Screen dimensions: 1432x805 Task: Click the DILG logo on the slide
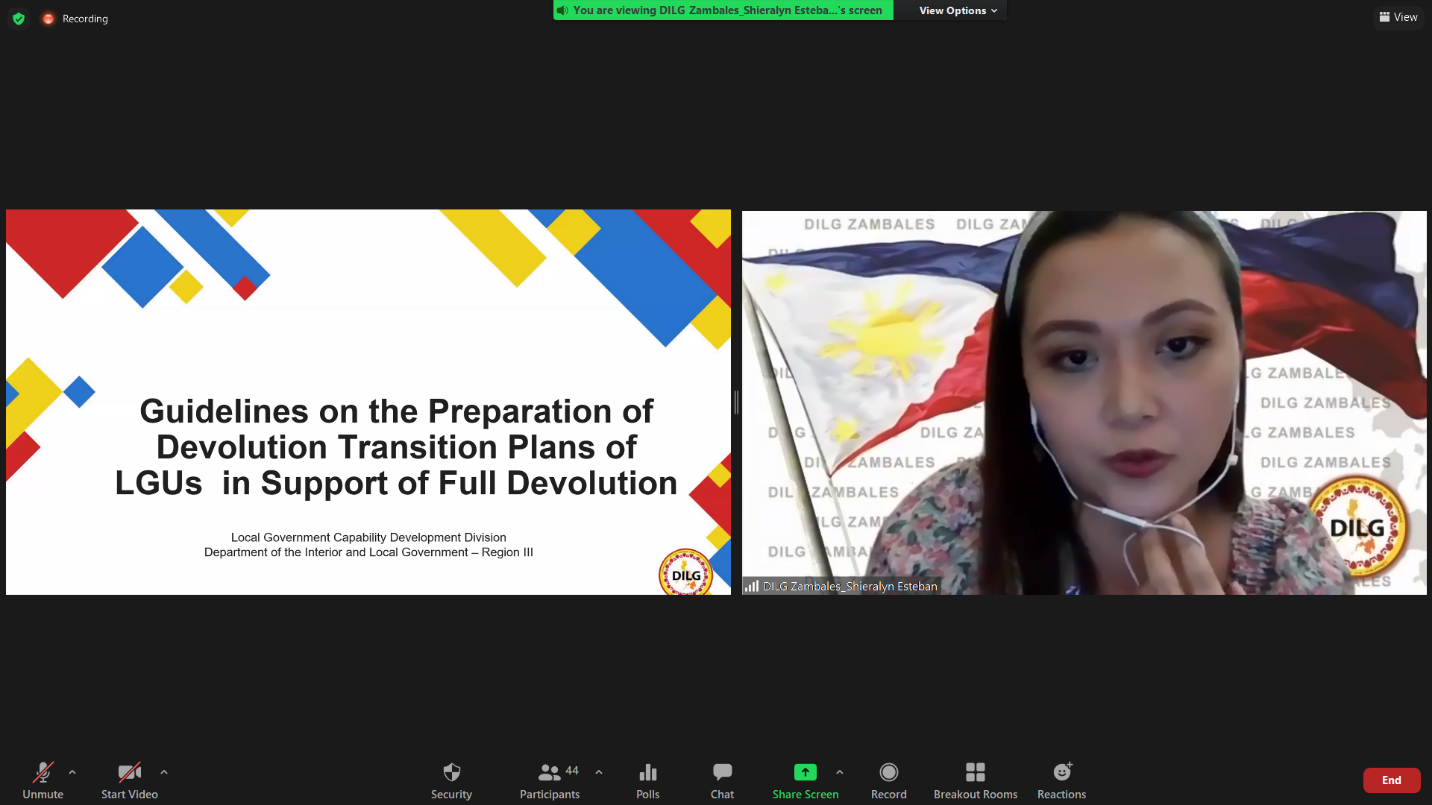pos(686,573)
